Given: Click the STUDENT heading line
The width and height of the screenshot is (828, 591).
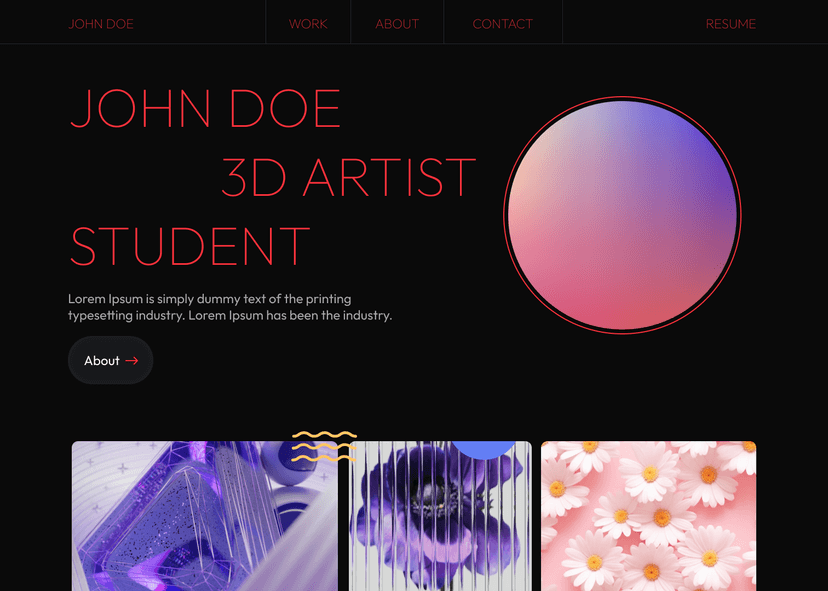Looking at the screenshot, I should [189, 246].
